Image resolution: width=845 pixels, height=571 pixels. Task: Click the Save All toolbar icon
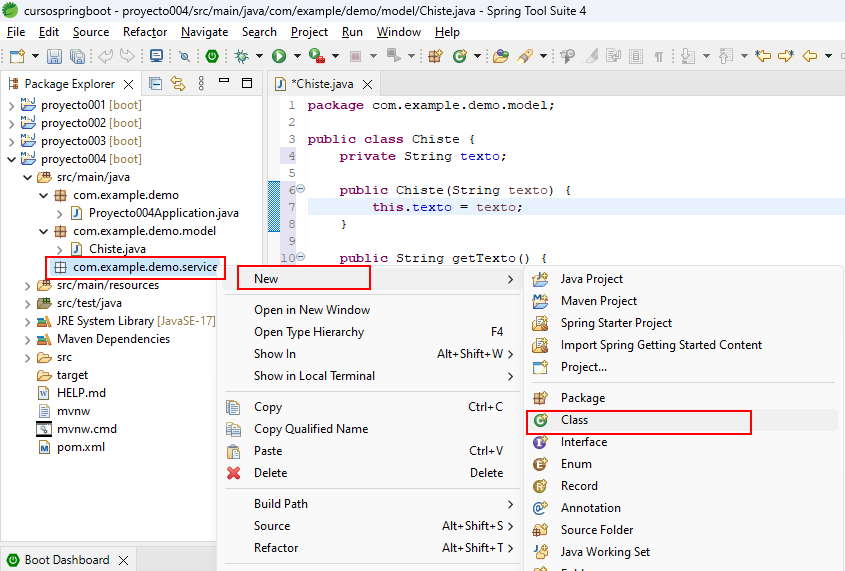[78, 56]
